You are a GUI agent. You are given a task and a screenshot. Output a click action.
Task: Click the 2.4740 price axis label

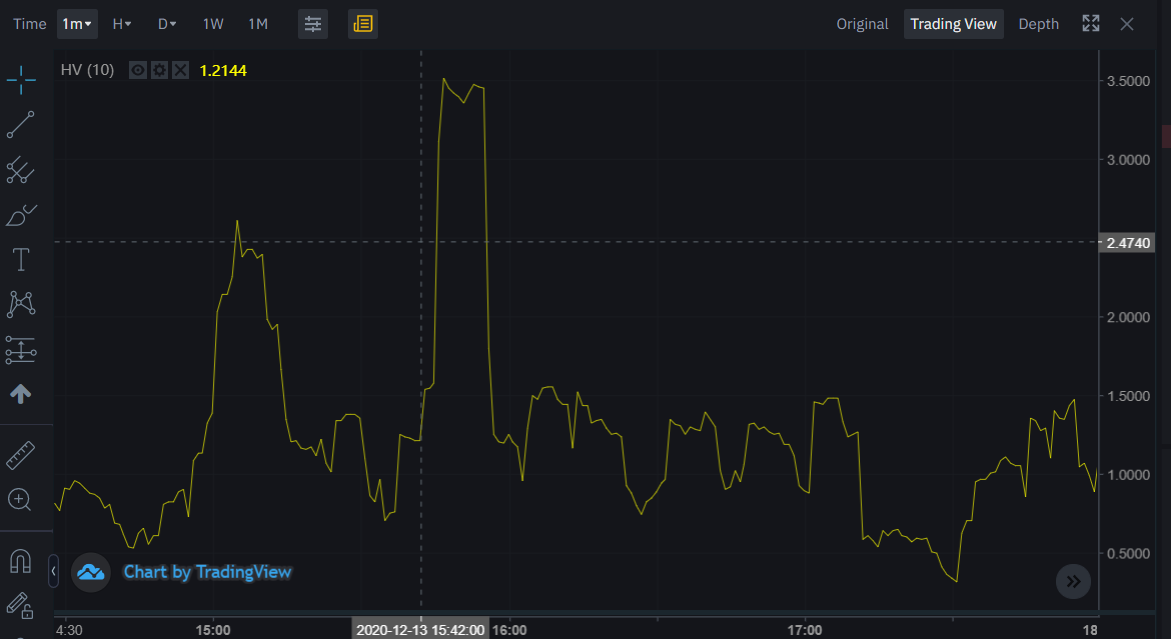click(1128, 243)
